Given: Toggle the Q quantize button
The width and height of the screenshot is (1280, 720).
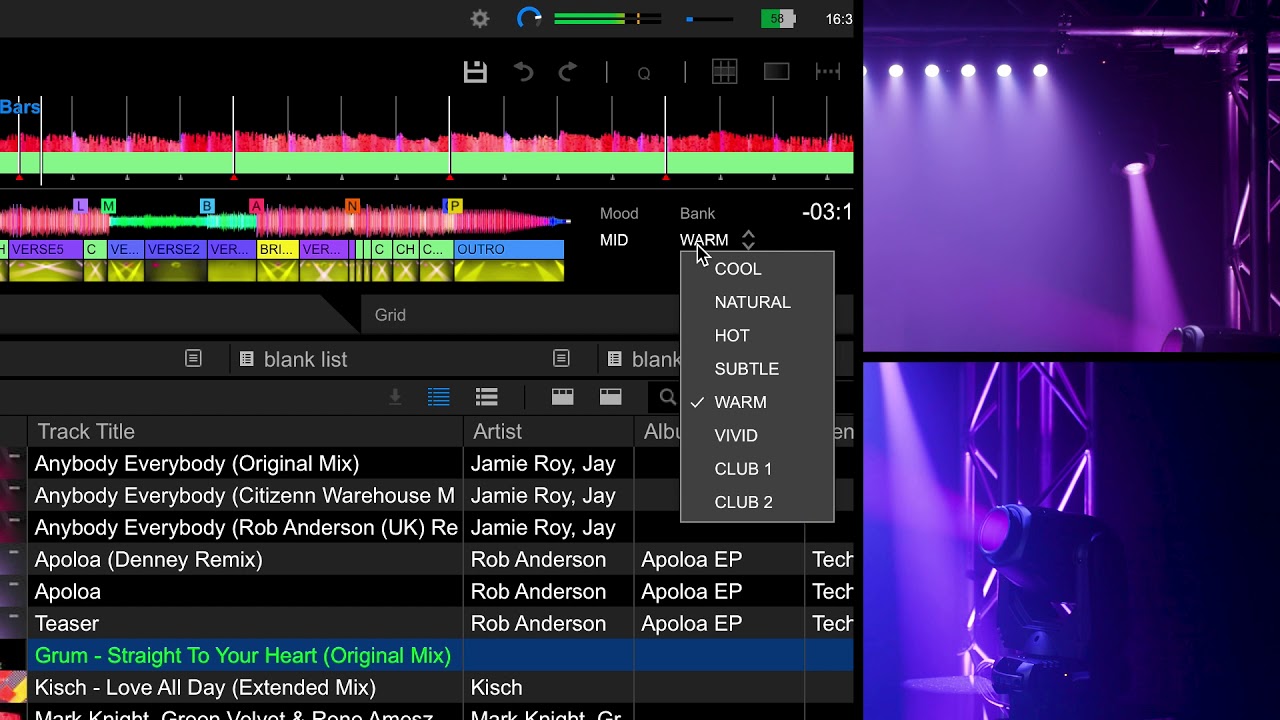Looking at the screenshot, I should pos(644,73).
